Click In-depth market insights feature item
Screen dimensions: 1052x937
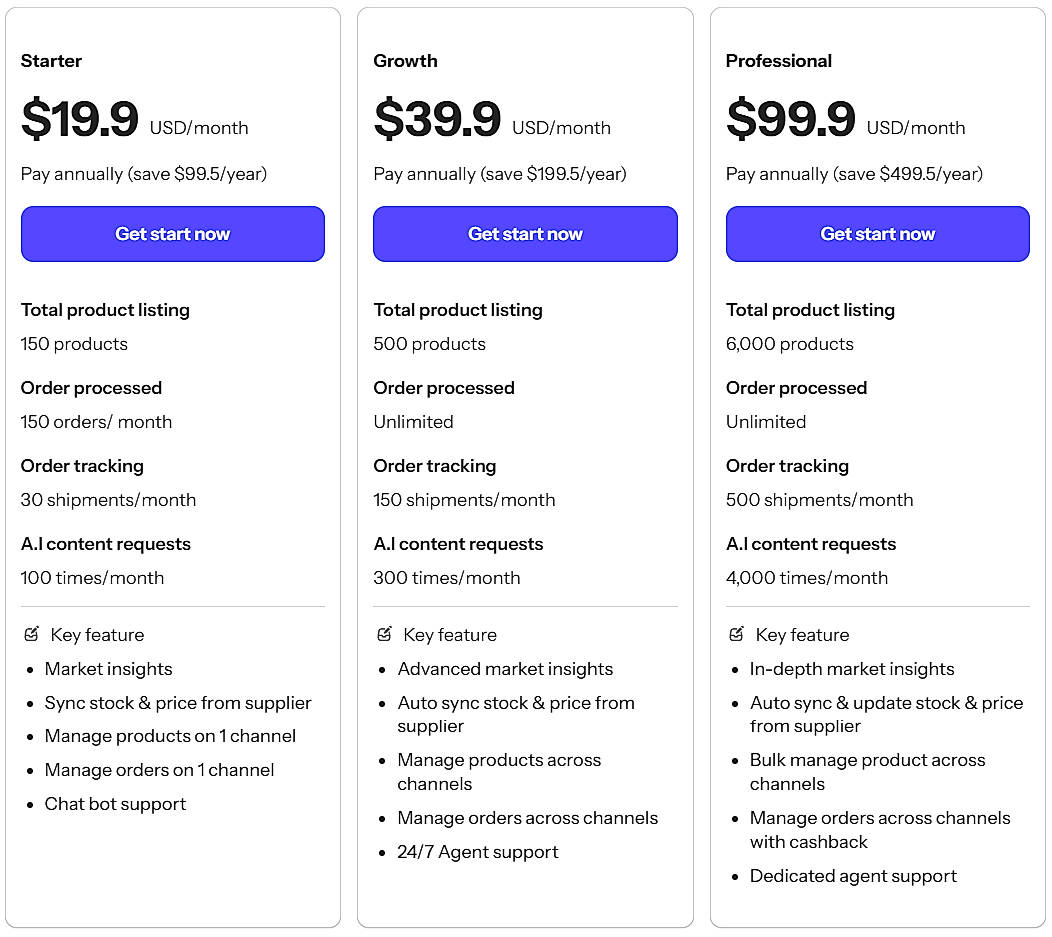point(852,669)
